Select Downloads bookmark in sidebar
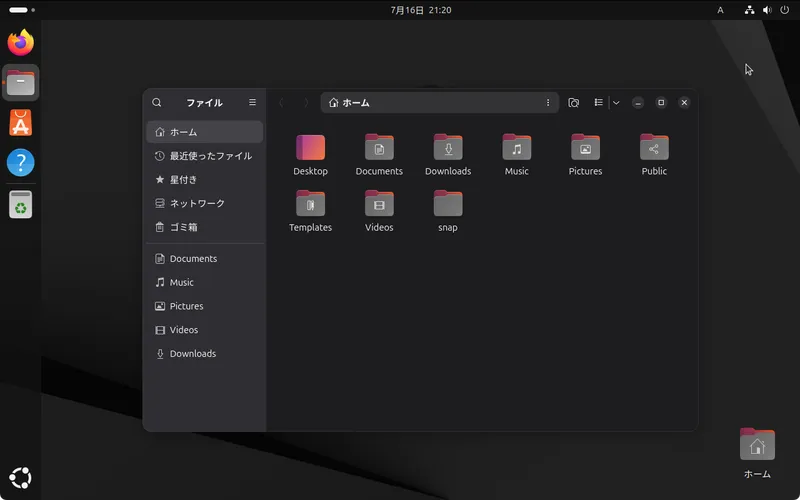This screenshot has height=500, width=800. point(205,354)
